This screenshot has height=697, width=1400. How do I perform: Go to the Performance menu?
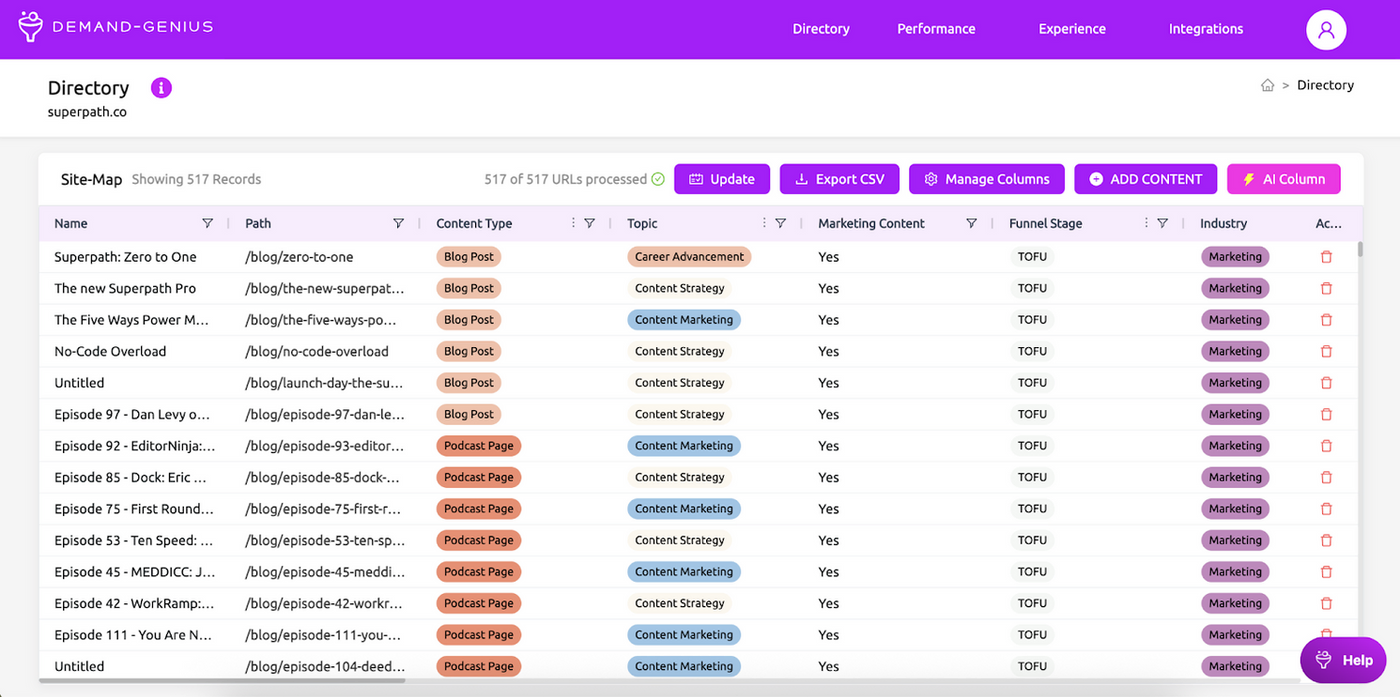coord(936,29)
